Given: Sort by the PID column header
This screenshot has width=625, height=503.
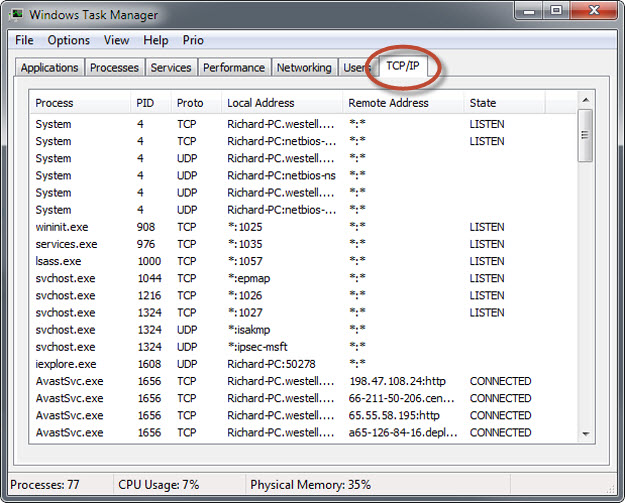Looking at the screenshot, I should 151,103.
